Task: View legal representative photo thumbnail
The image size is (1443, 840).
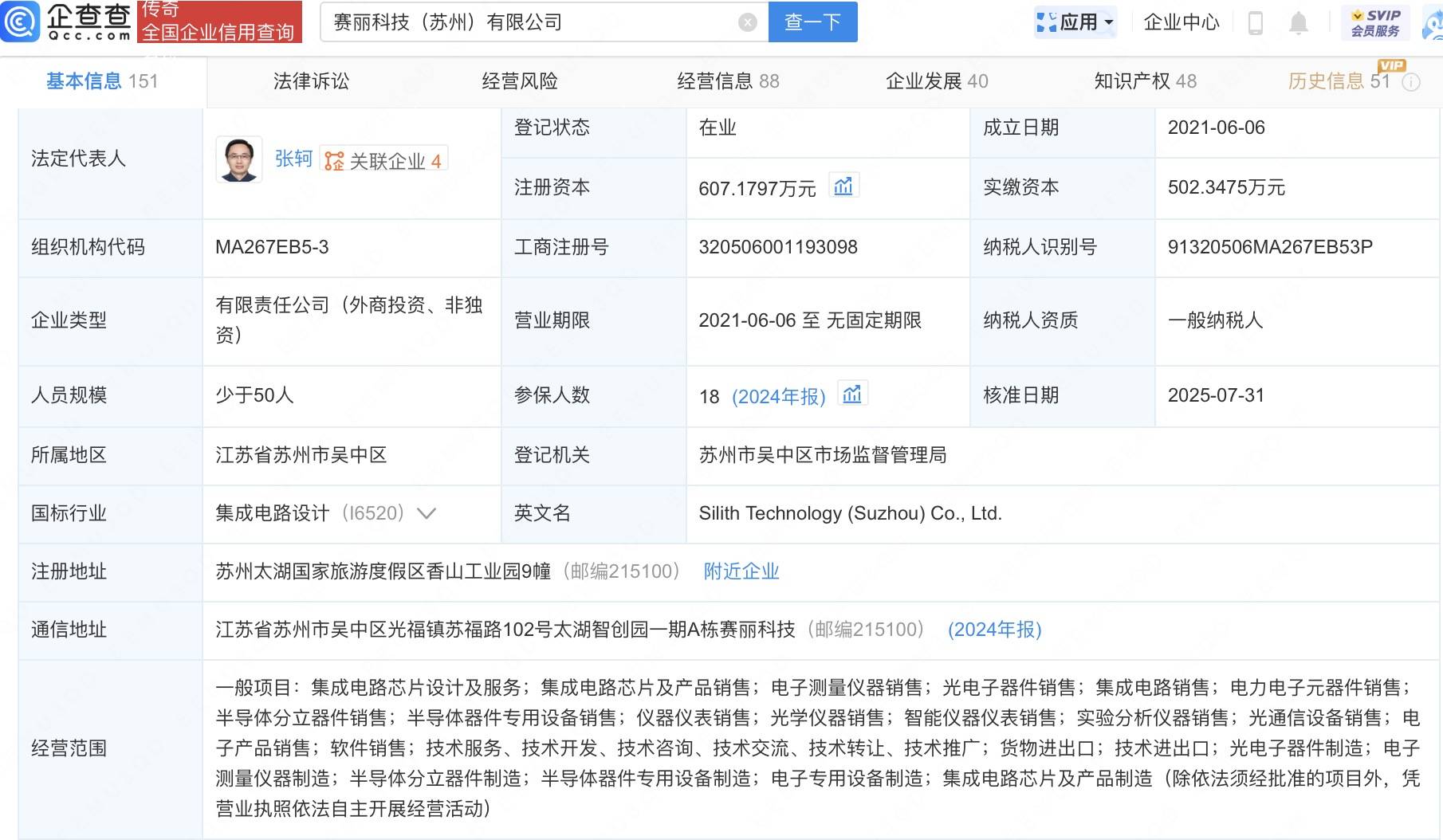Action: pos(239,159)
